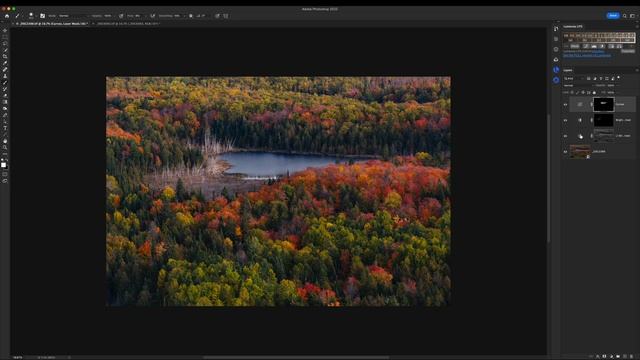Select the Type tool

coord(5,128)
